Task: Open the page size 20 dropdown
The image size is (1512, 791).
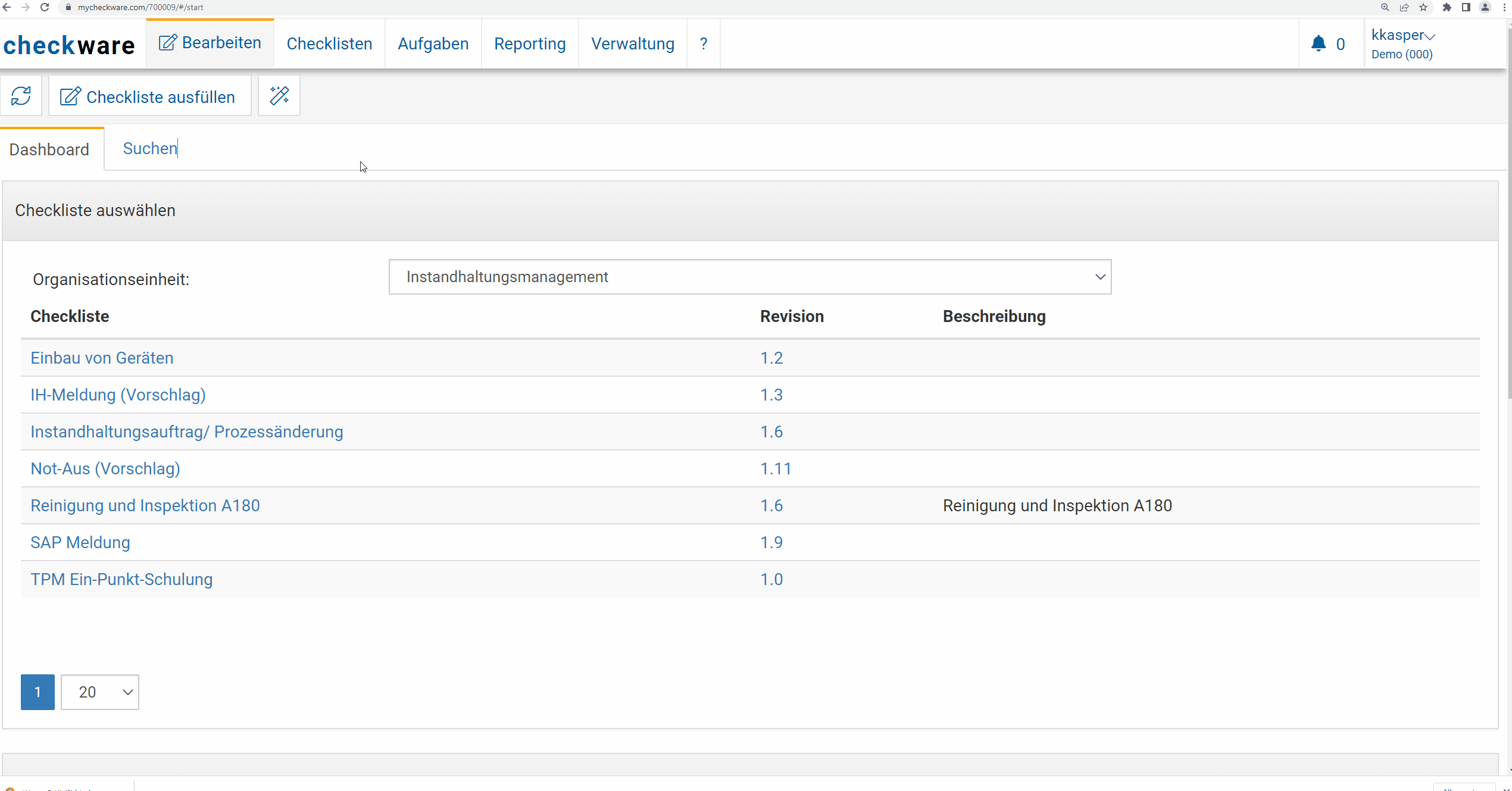Action: coord(100,692)
